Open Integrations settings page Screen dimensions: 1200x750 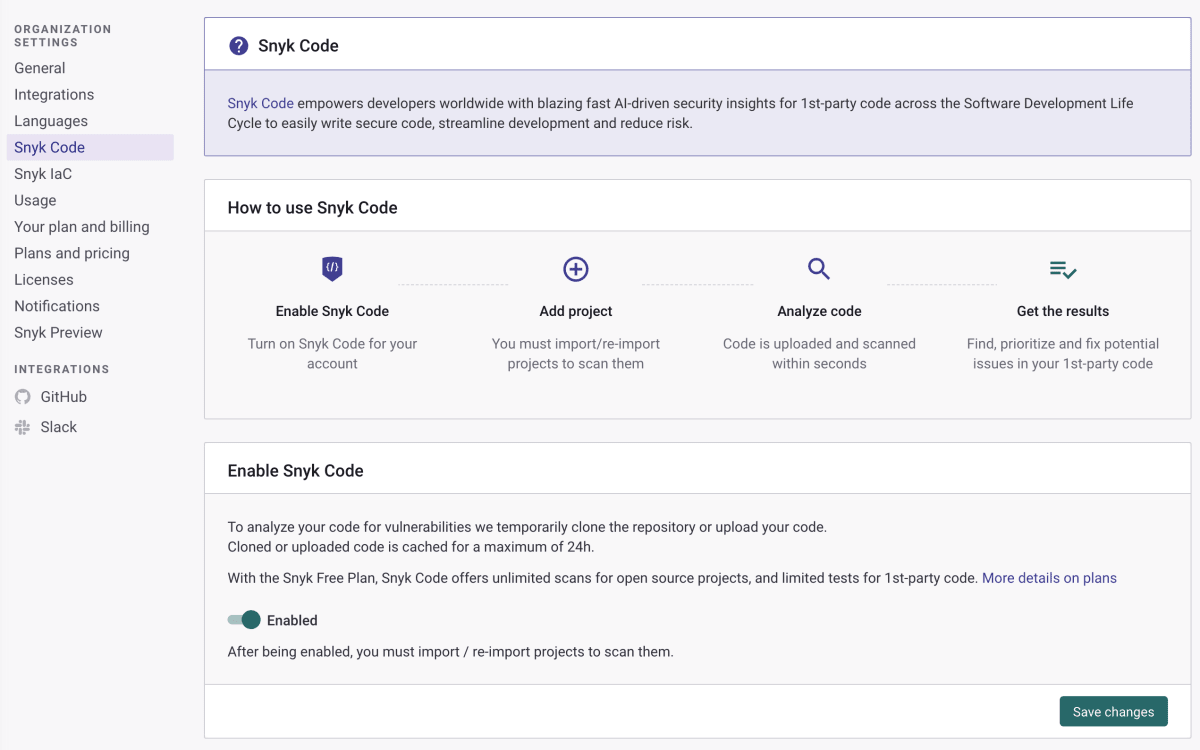tap(54, 94)
